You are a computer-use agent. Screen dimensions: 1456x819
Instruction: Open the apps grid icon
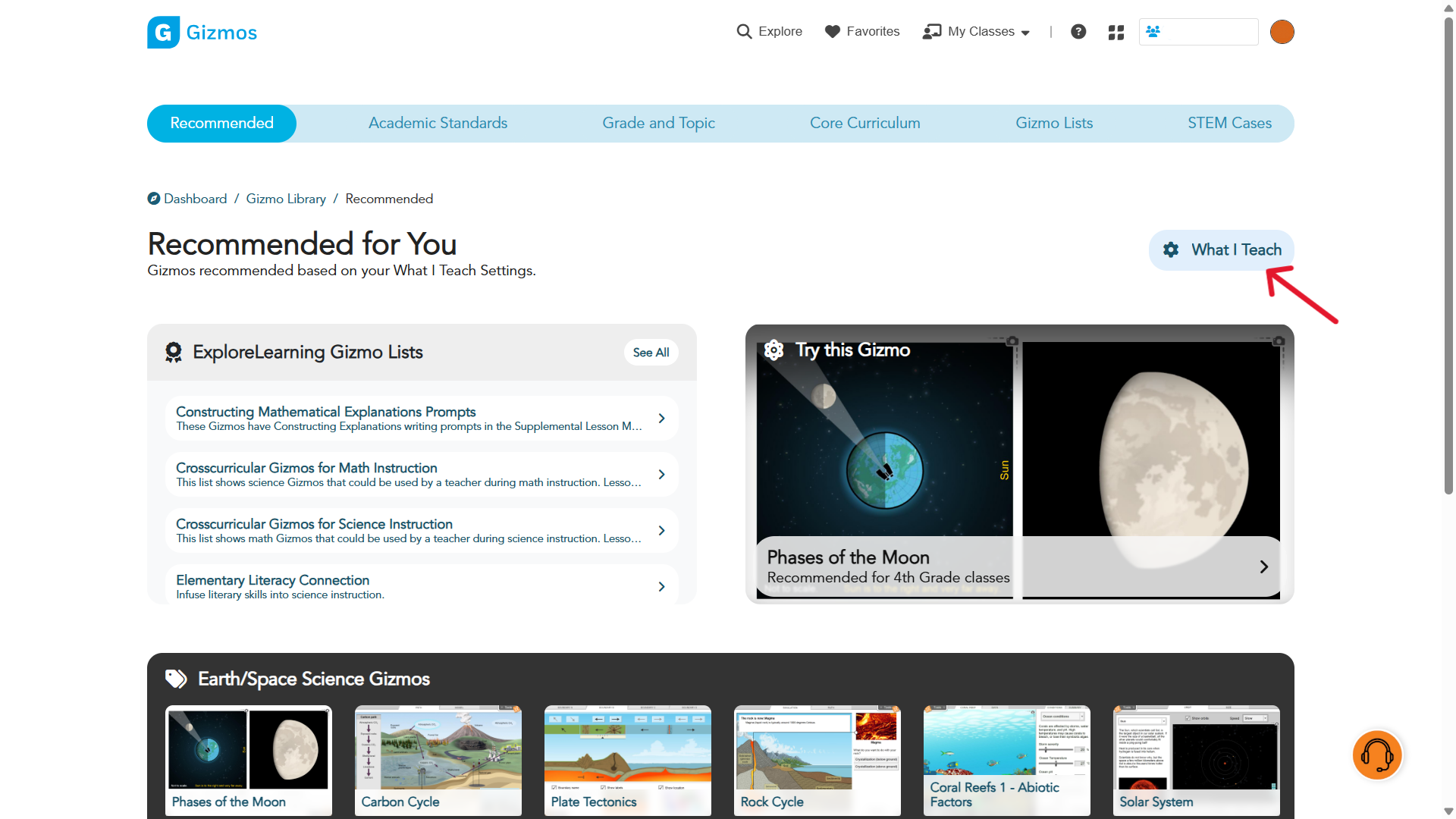[1116, 33]
